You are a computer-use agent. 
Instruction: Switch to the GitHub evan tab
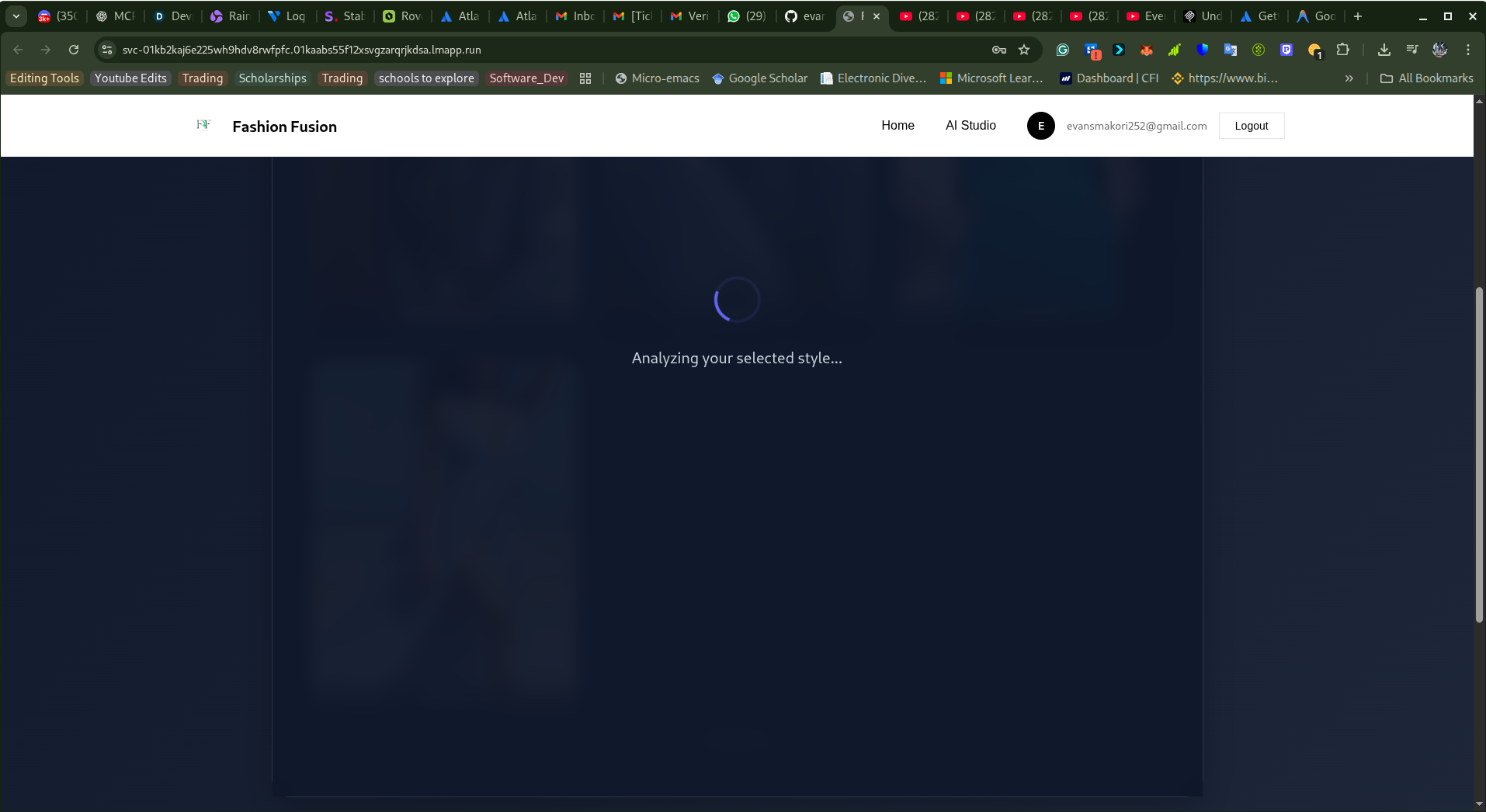[804, 16]
